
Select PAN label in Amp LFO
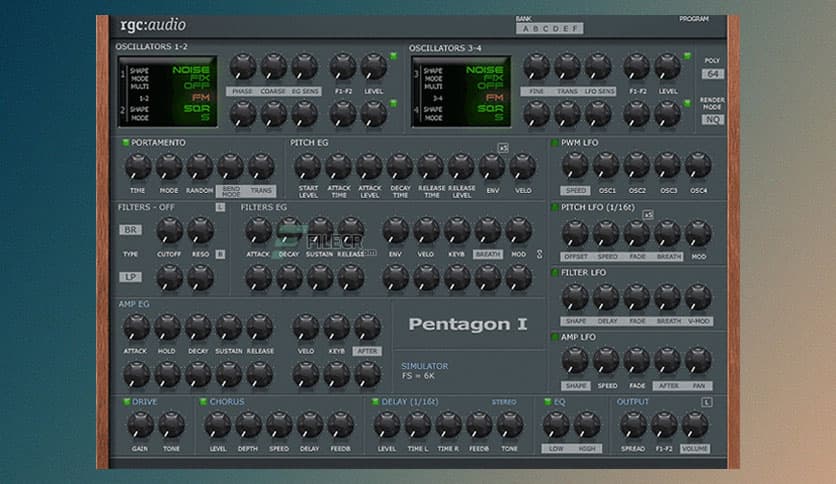click(698, 385)
